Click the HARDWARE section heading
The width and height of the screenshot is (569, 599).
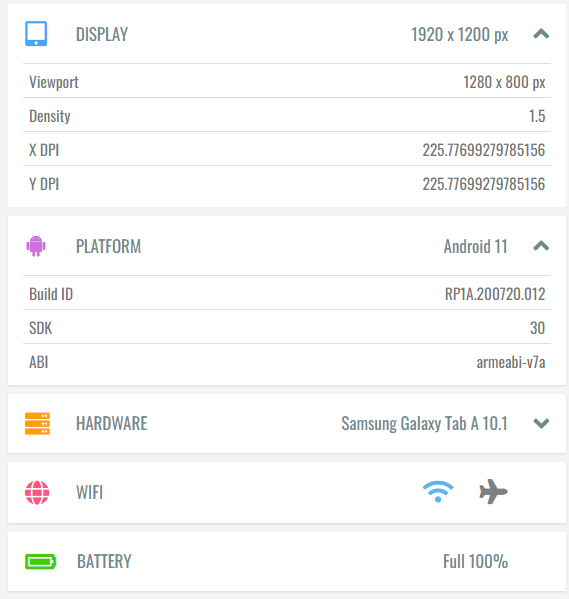click(x=112, y=423)
